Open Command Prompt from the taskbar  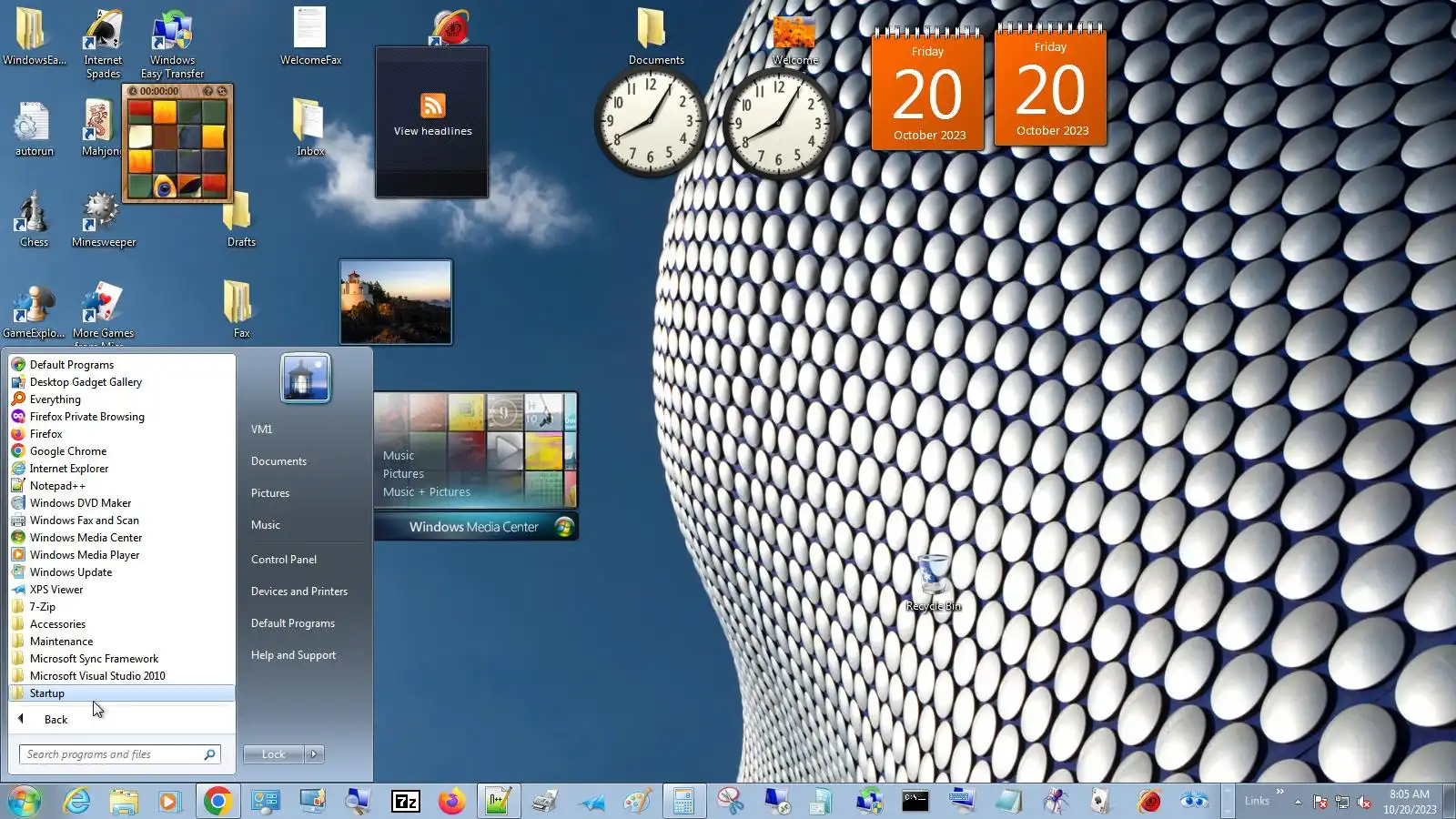915,802
